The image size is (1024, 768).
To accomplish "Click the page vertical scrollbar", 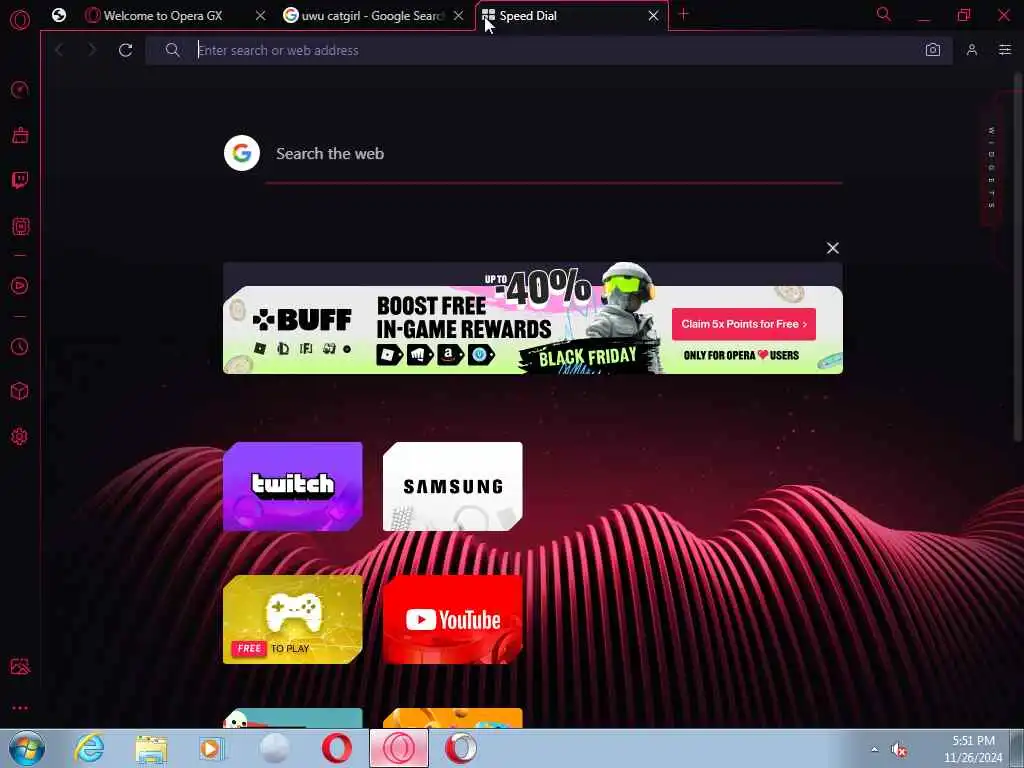I will [x=1018, y=255].
